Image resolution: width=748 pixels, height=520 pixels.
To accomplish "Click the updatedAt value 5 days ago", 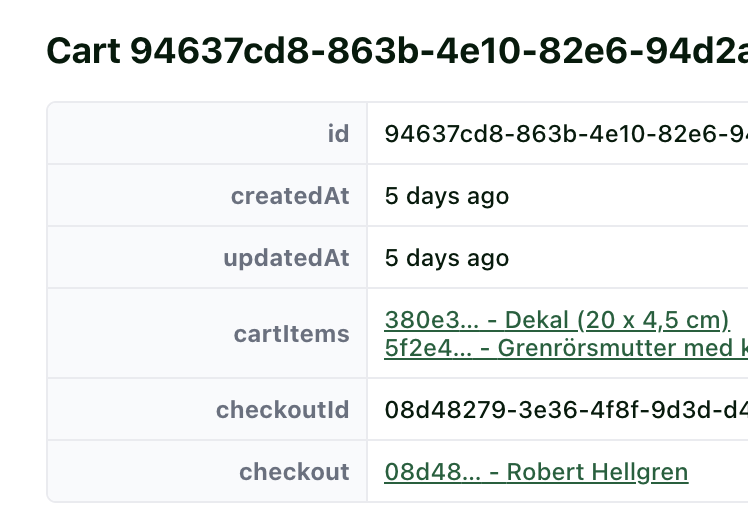I will [447, 258].
